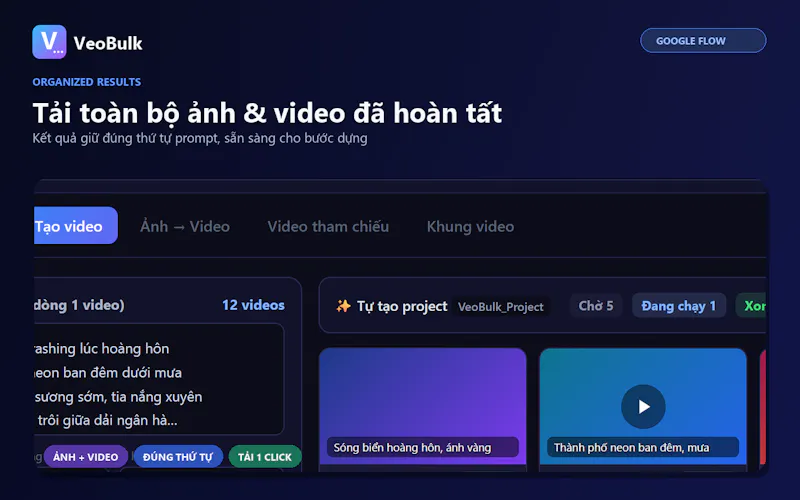
Task: Select the Đang chạy 1 status badge
Action: click(679, 306)
